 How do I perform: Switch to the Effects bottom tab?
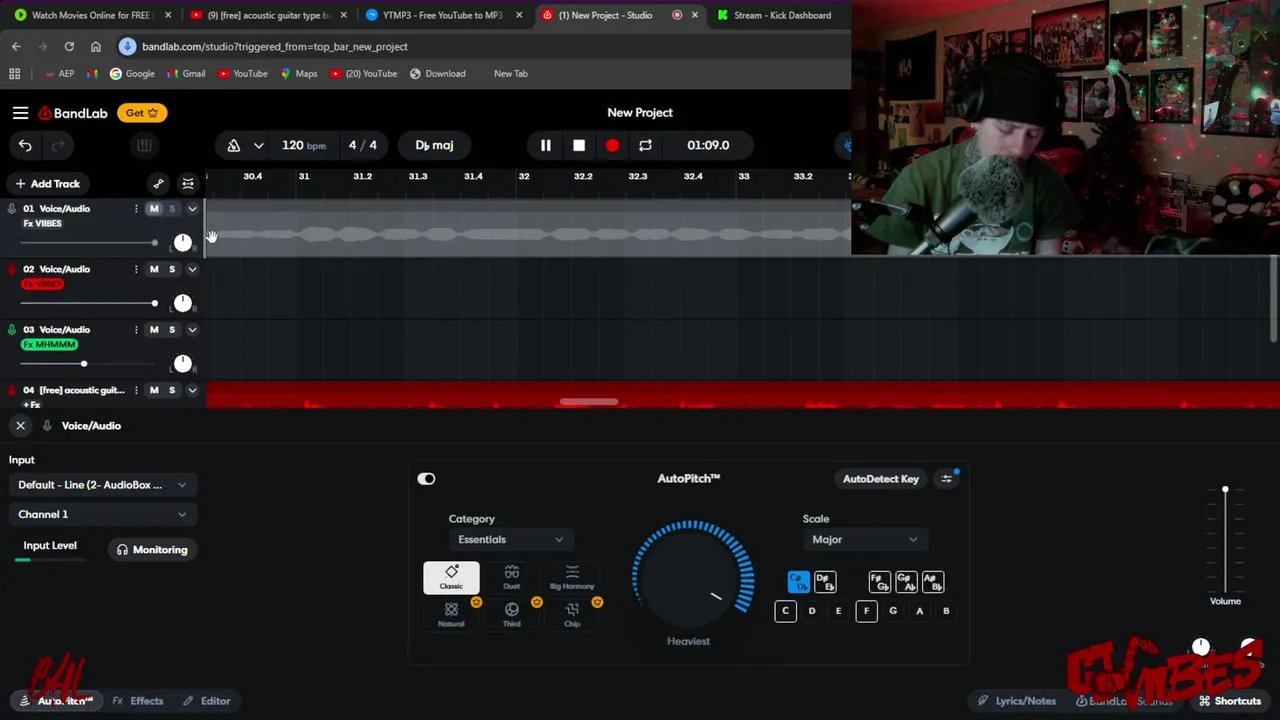coord(138,701)
